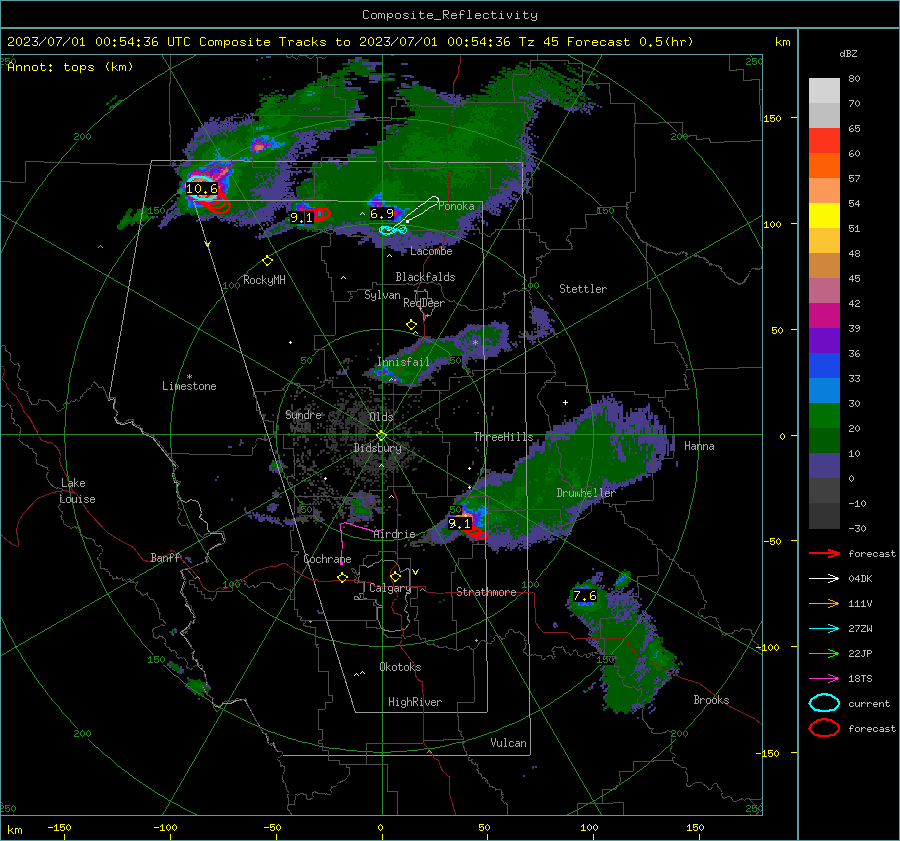900x841 pixels.
Task: Click the 9.1 top label near Drumheller
Action: 459,524
